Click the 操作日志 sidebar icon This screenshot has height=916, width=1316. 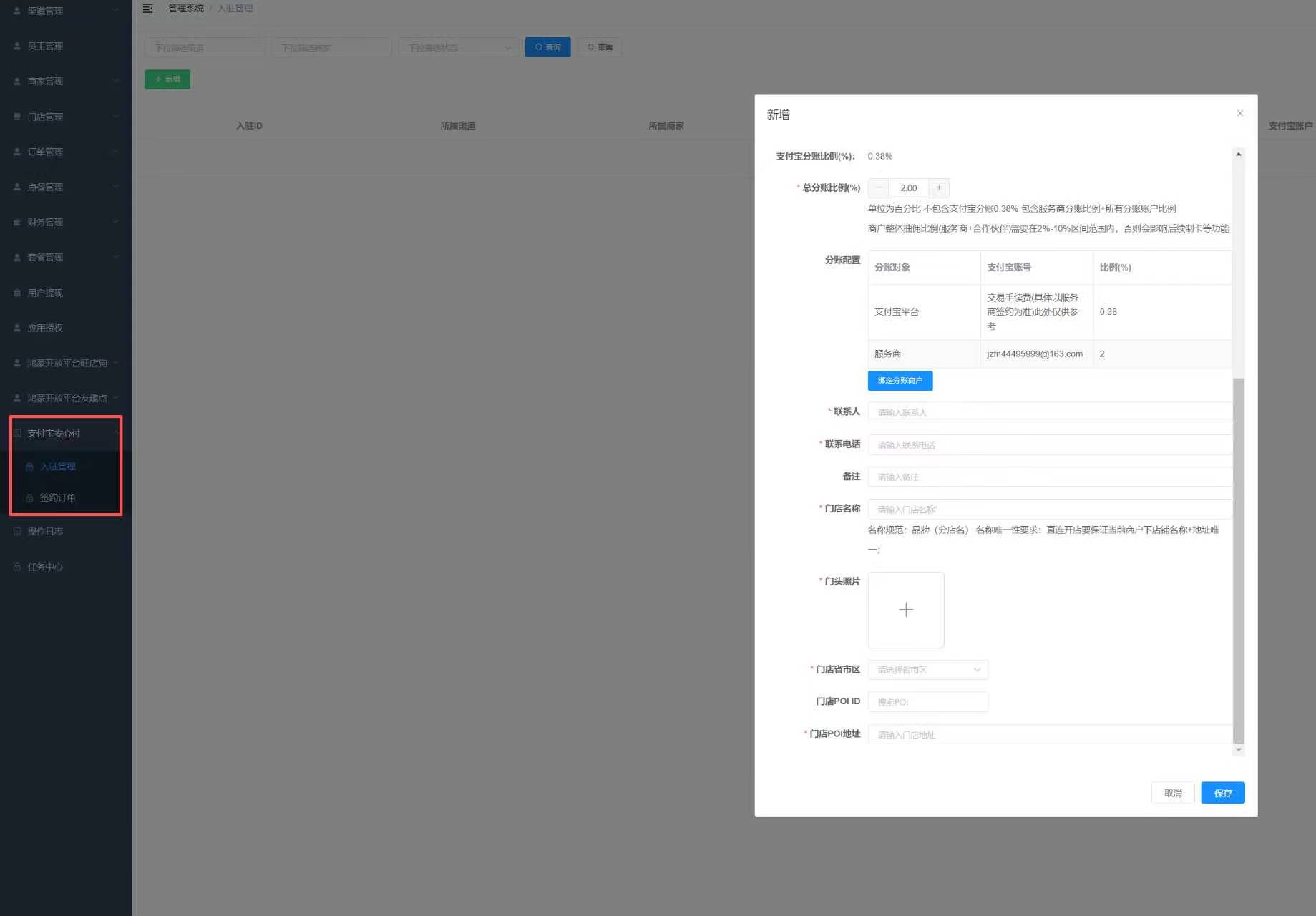click(x=17, y=531)
